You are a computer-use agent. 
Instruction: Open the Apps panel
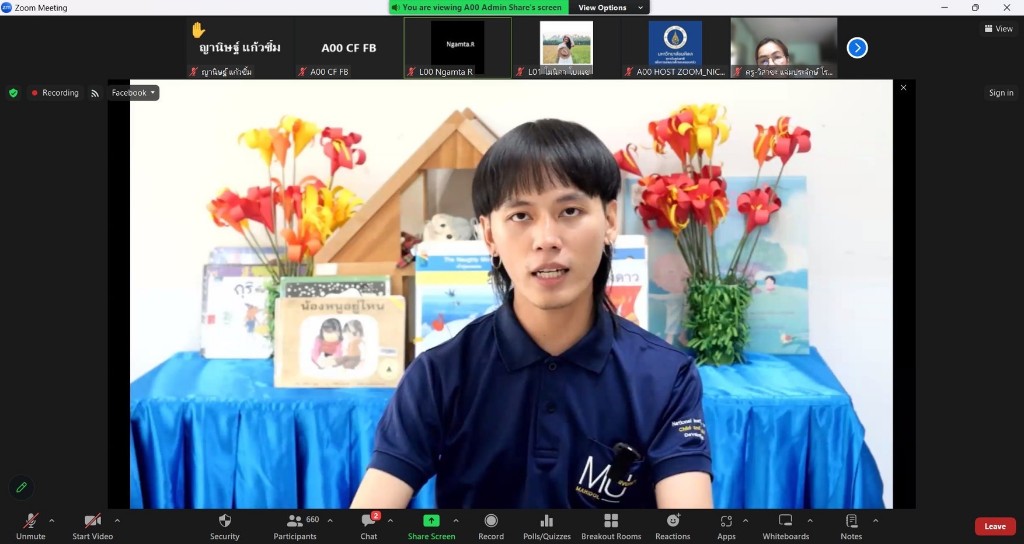pos(726,526)
